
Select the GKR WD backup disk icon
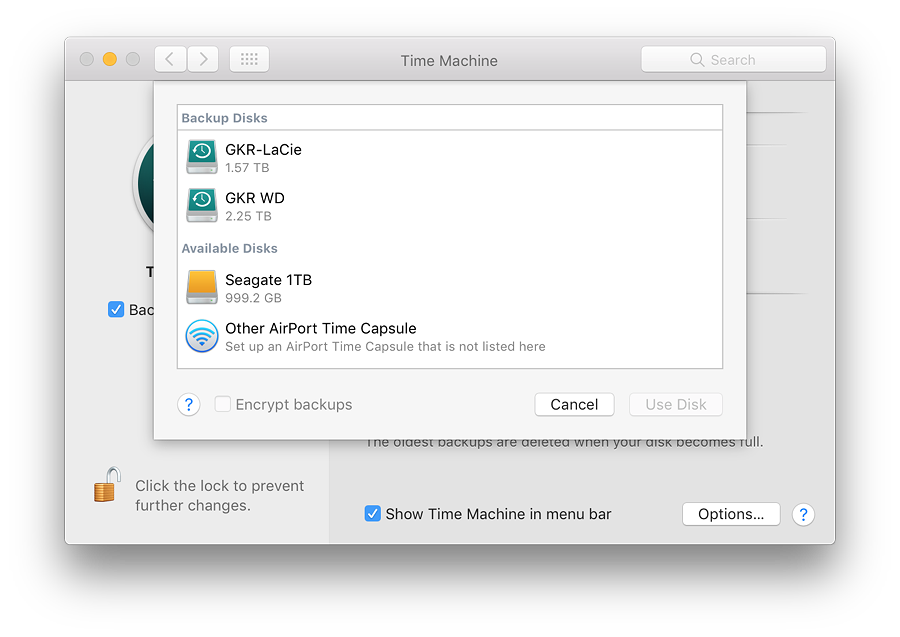[202, 205]
